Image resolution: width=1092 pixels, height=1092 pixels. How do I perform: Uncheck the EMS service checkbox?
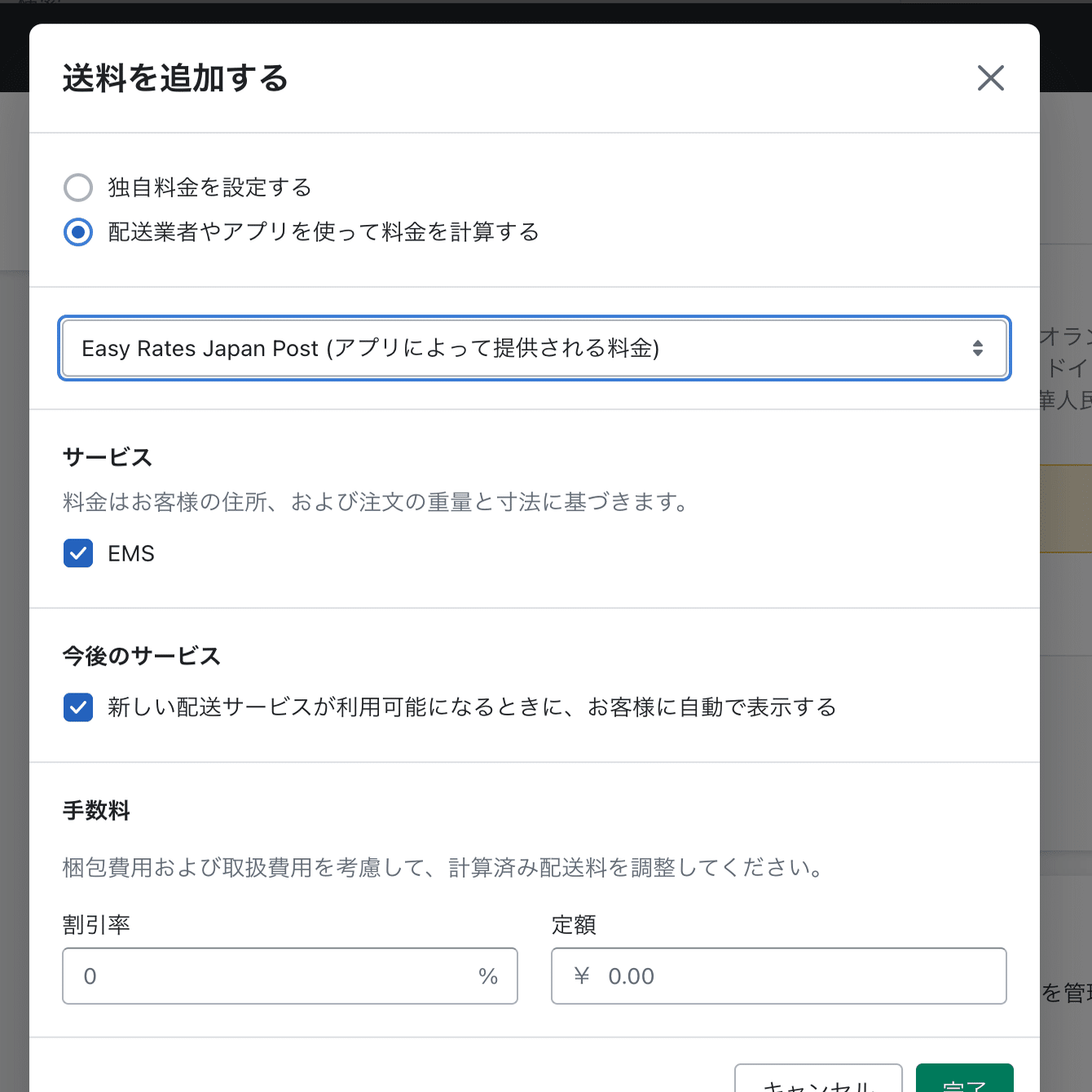(x=78, y=553)
